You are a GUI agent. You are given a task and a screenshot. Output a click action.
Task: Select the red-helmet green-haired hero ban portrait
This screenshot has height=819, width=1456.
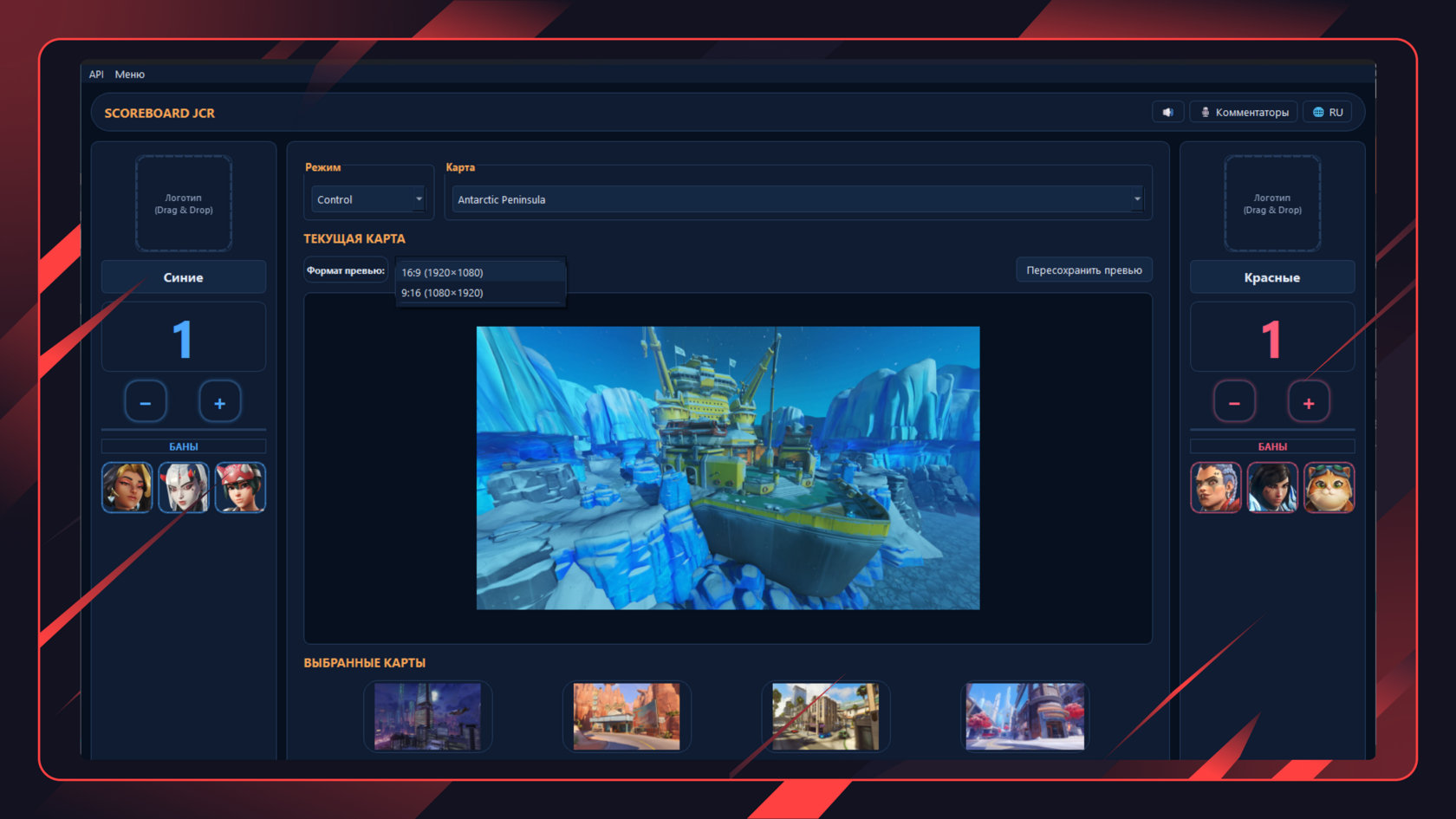(x=240, y=487)
